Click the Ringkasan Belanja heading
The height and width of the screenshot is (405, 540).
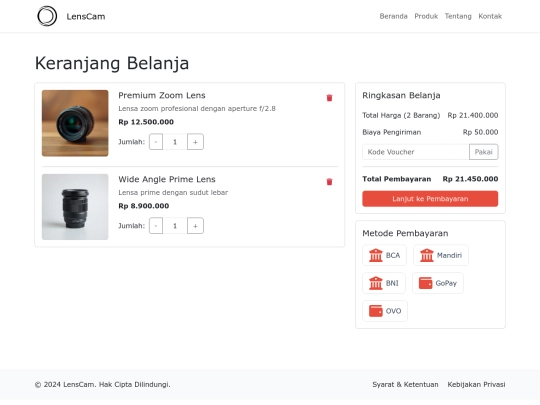(401, 95)
